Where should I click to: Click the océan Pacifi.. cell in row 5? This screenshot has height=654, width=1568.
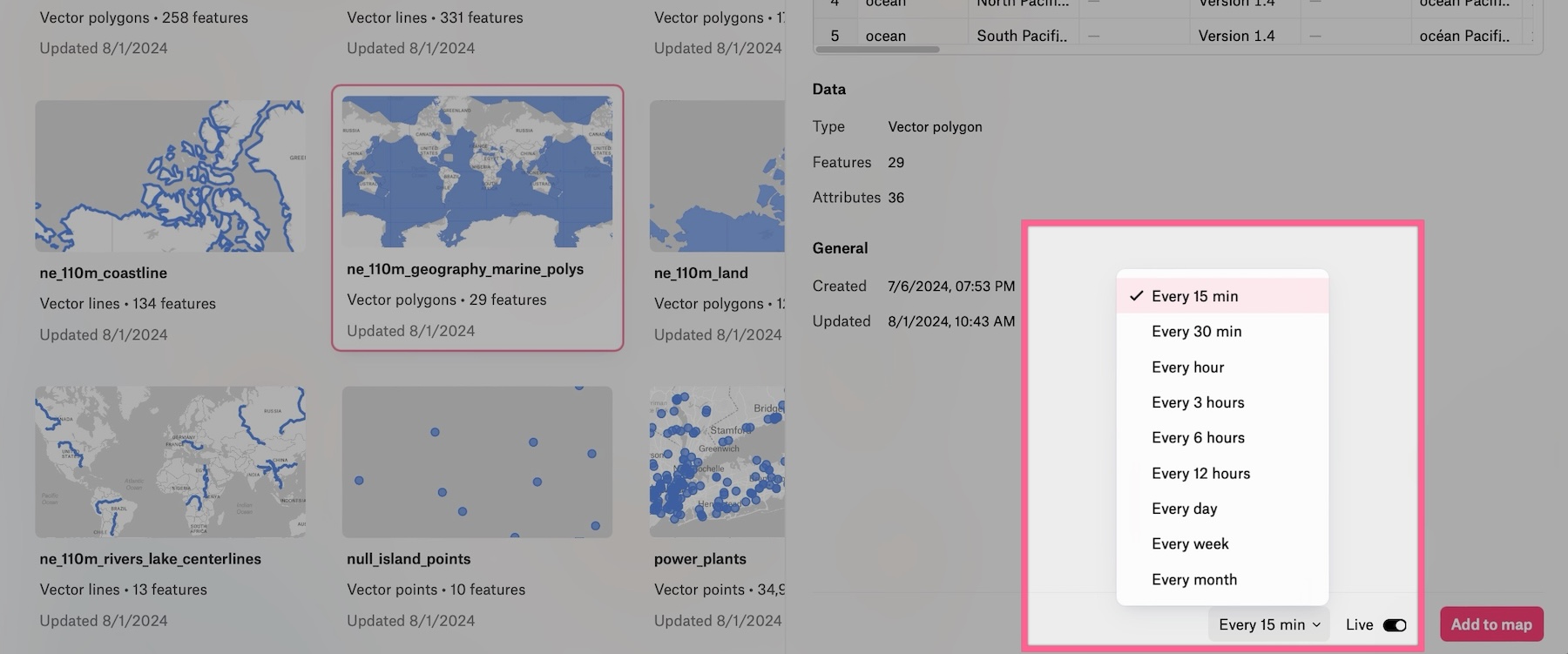(x=1465, y=36)
